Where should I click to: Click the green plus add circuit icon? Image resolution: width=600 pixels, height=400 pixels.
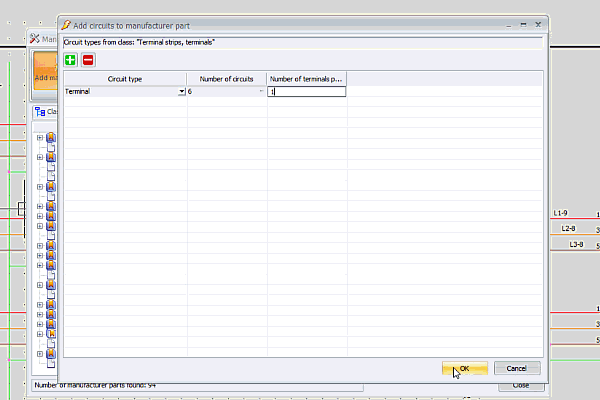coord(70,60)
